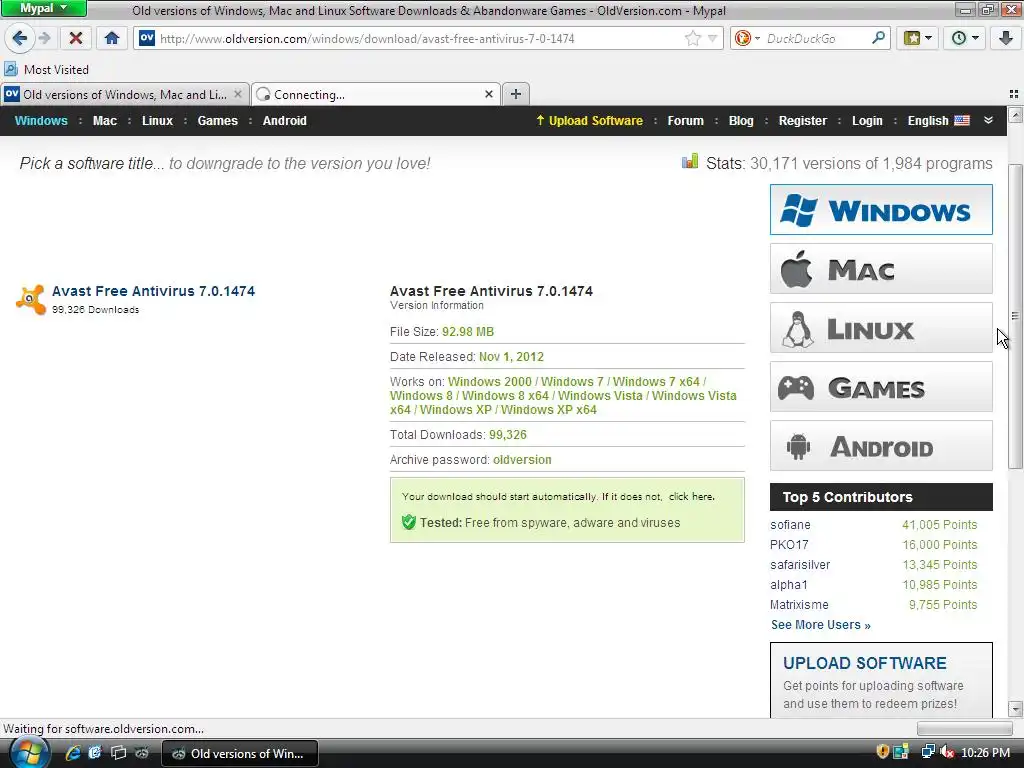Open contributor alpha1
Viewport: 1024px width, 768px height.
[789, 584]
